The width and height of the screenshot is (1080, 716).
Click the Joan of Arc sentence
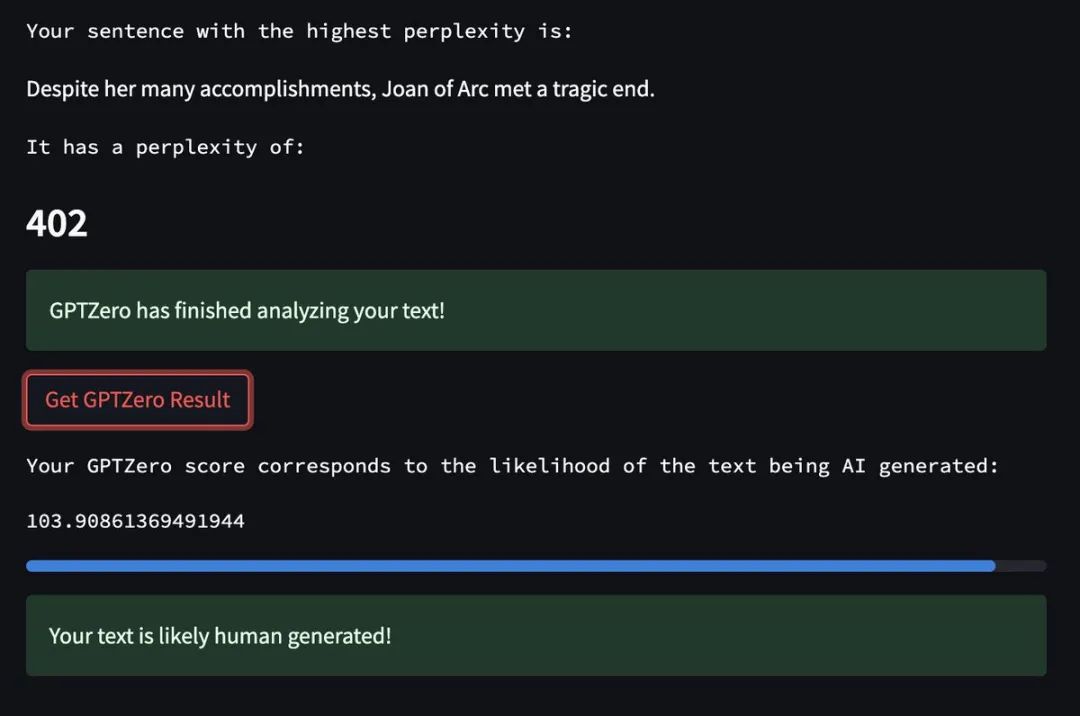point(340,90)
